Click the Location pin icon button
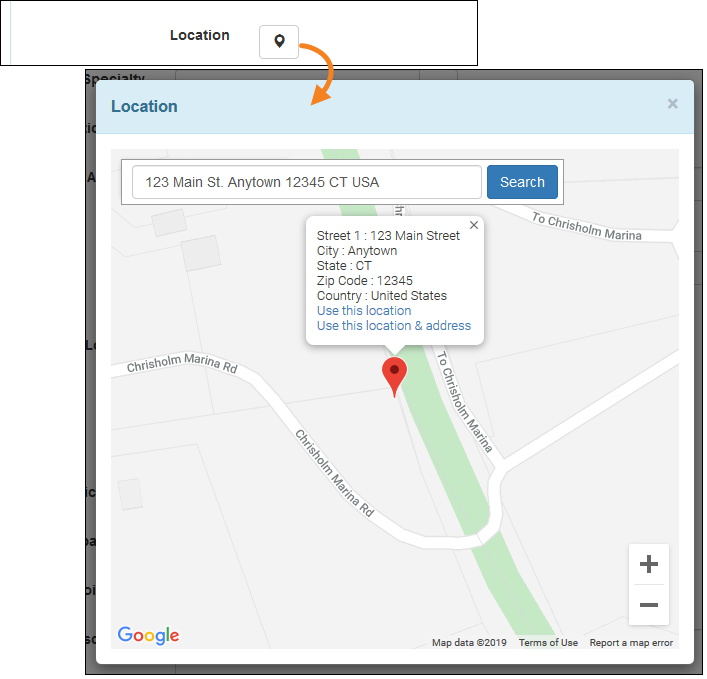 [x=279, y=41]
